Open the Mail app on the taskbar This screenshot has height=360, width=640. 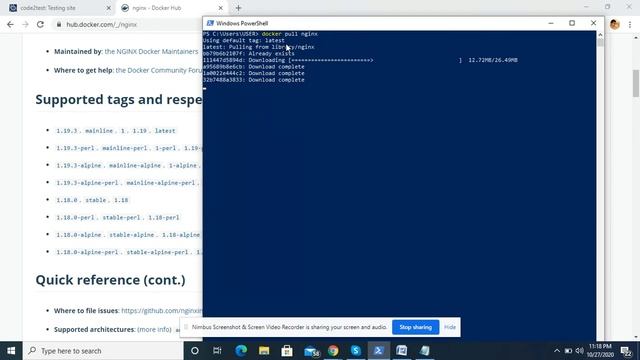(311, 351)
